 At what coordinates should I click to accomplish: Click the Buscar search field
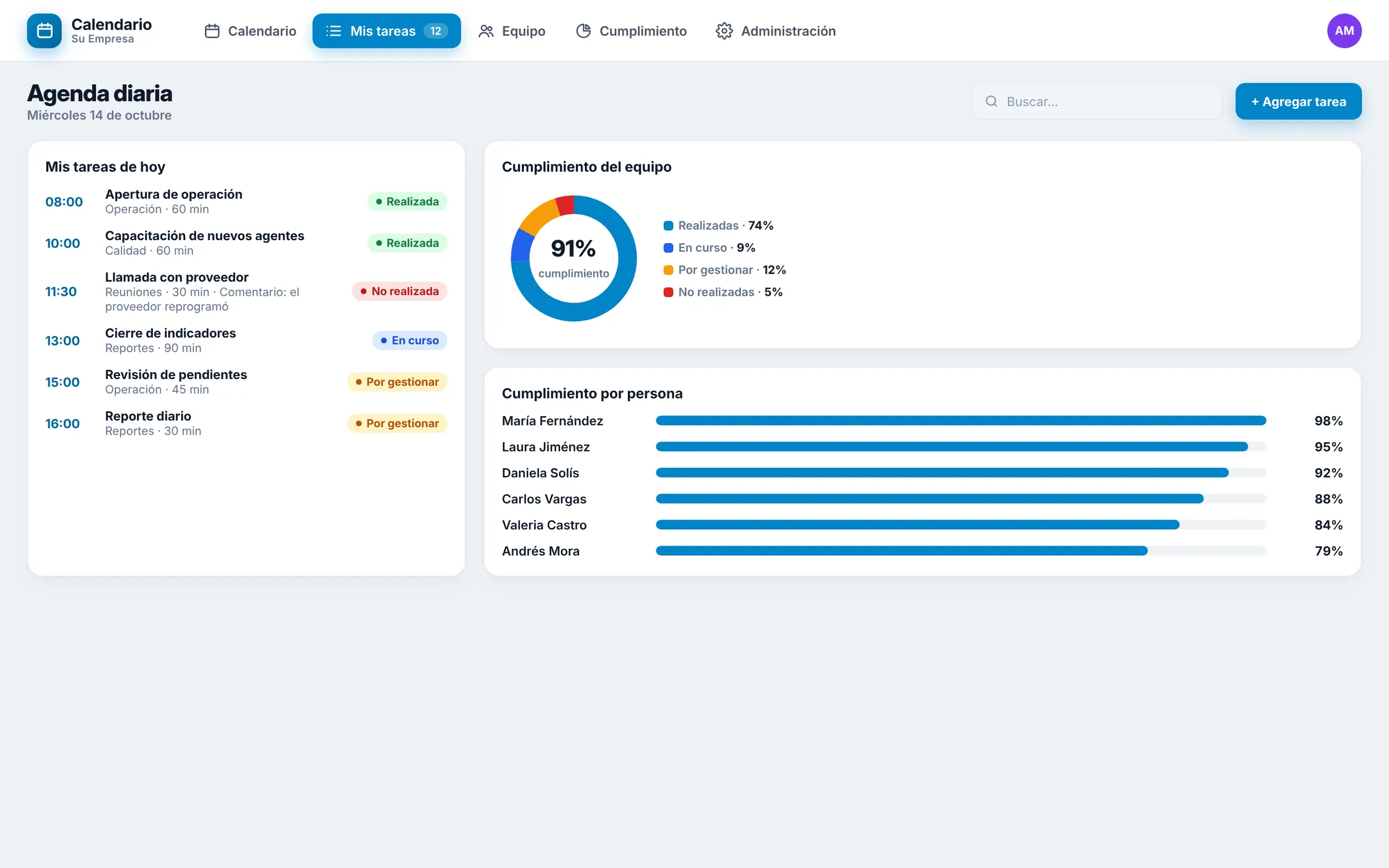coord(1096,101)
